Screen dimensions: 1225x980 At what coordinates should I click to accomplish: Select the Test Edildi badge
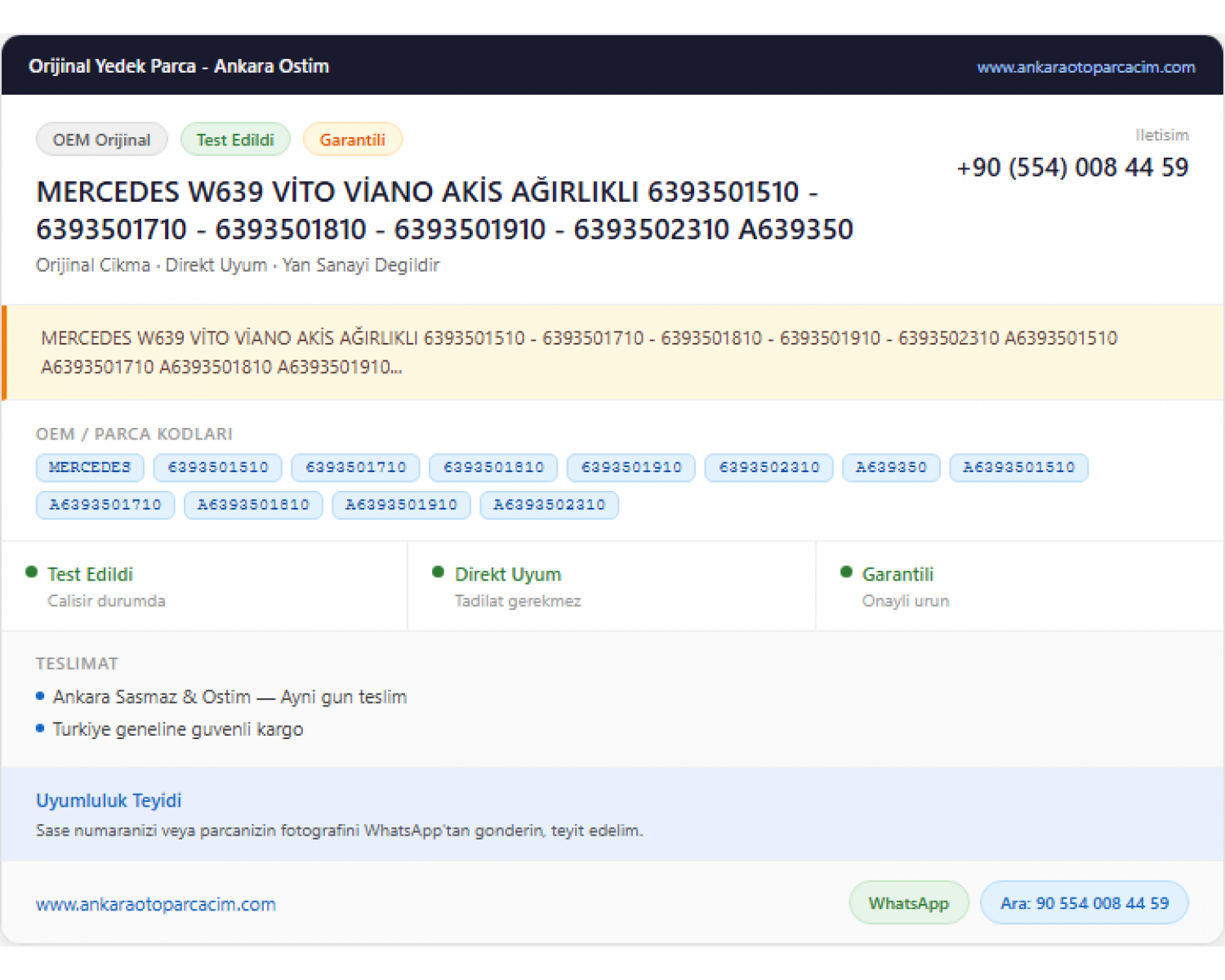point(235,140)
